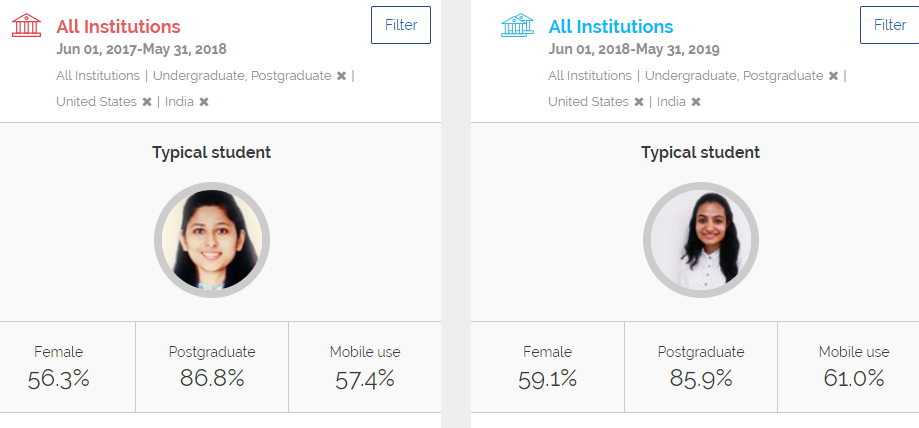Screen dimensions: 919x428
Task: Remove India filter in 2017-2018 panel
Action: coord(204,102)
